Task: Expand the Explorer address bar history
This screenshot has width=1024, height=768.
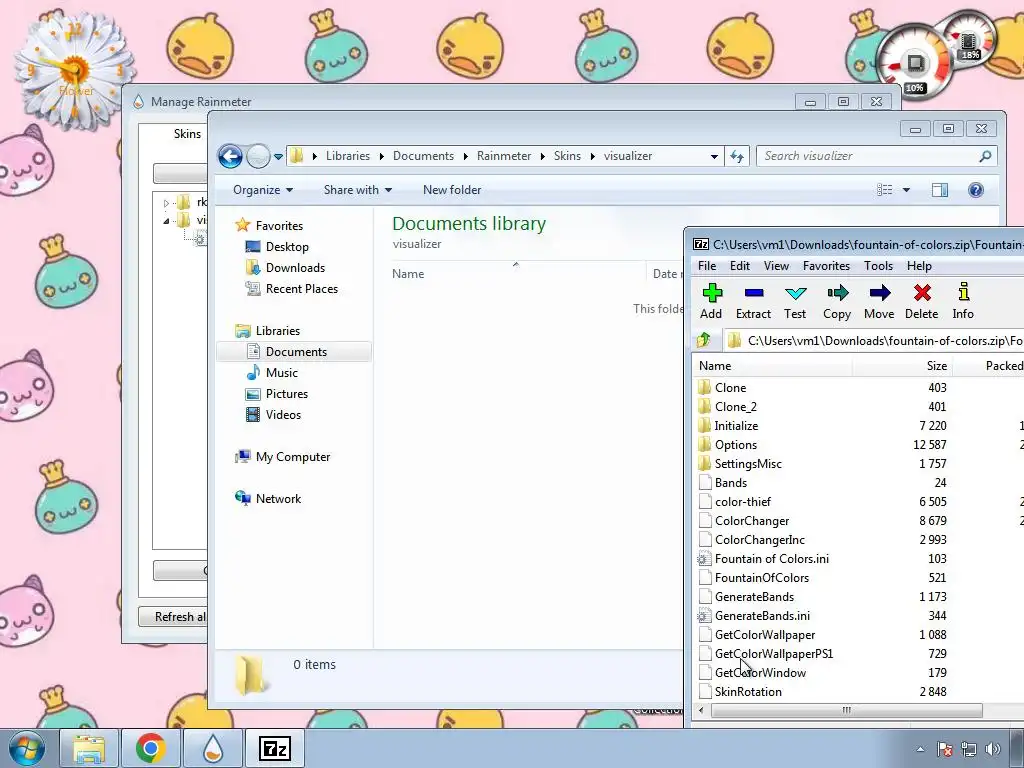Action: [714, 156]
